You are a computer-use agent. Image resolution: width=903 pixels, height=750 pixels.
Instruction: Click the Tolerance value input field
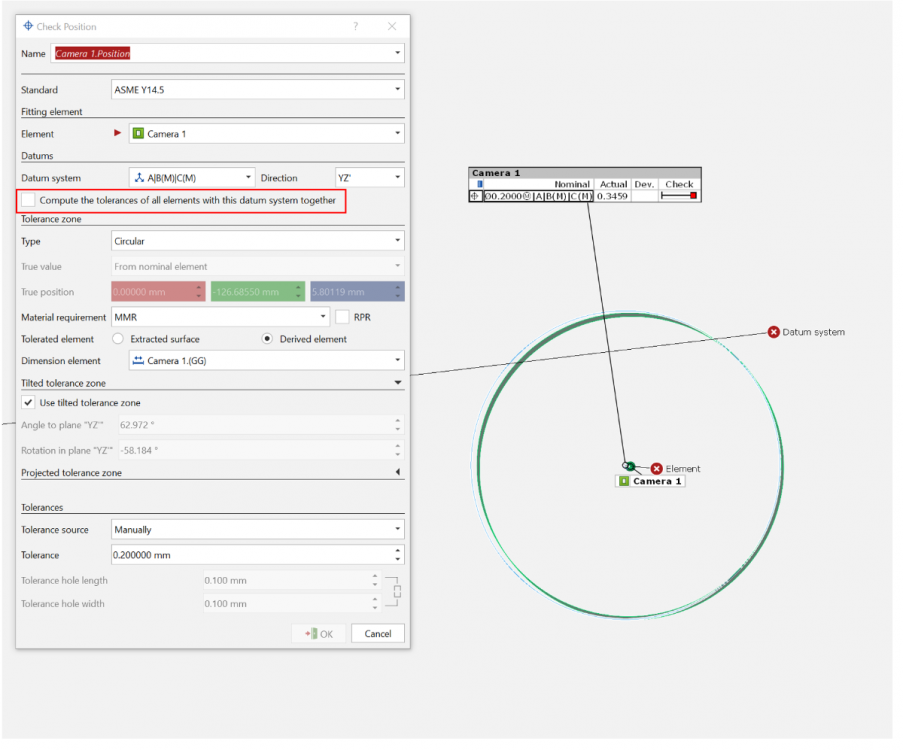coord(250,555)
